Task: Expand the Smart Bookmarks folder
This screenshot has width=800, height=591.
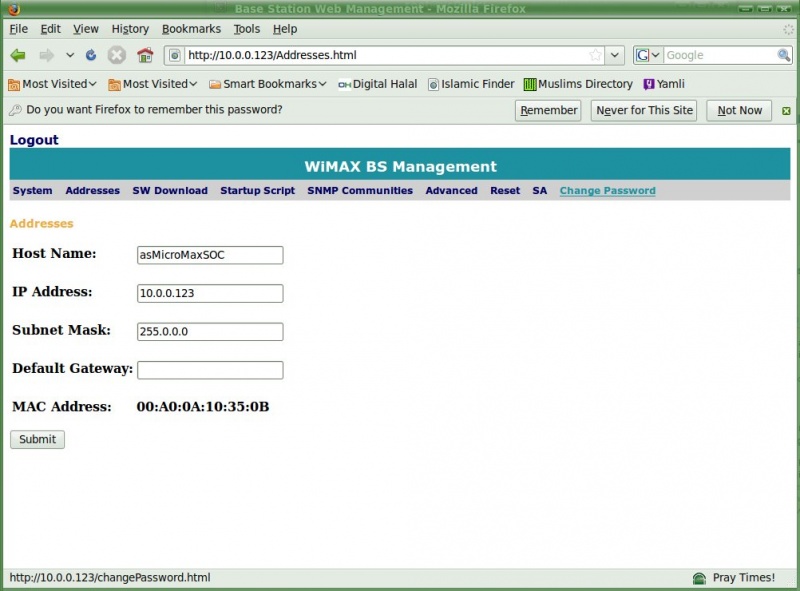Action: pyautogui.click(x=267, y=84)
